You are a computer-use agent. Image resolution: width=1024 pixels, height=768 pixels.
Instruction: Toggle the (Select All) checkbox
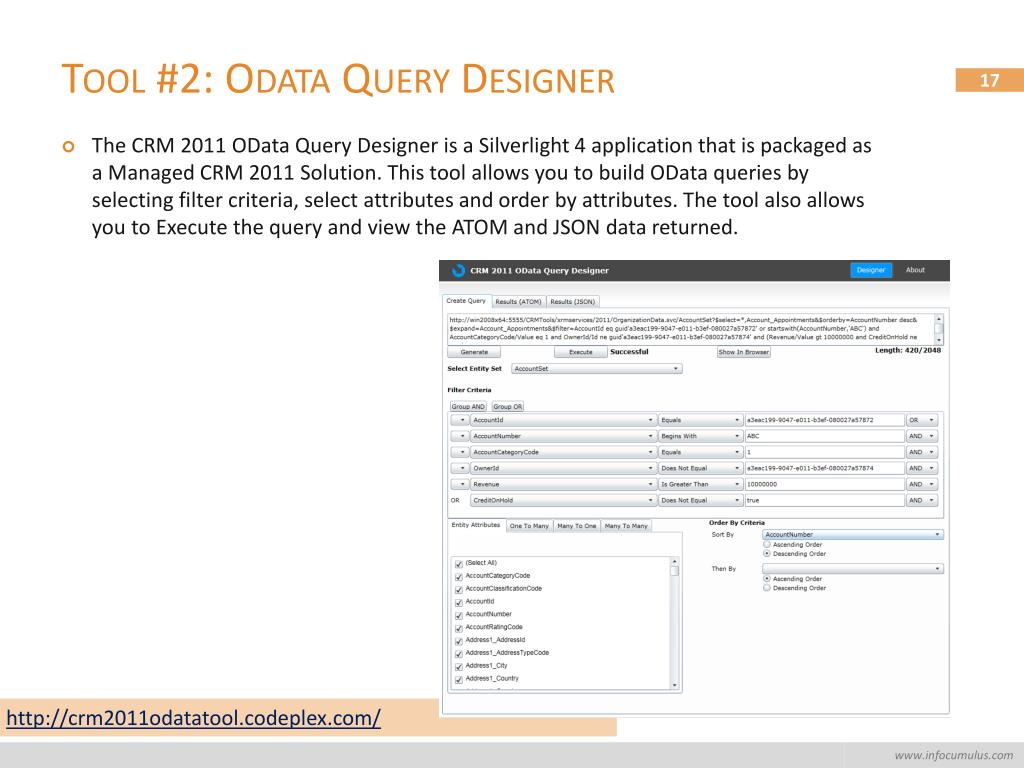click(x=458, y=564)
